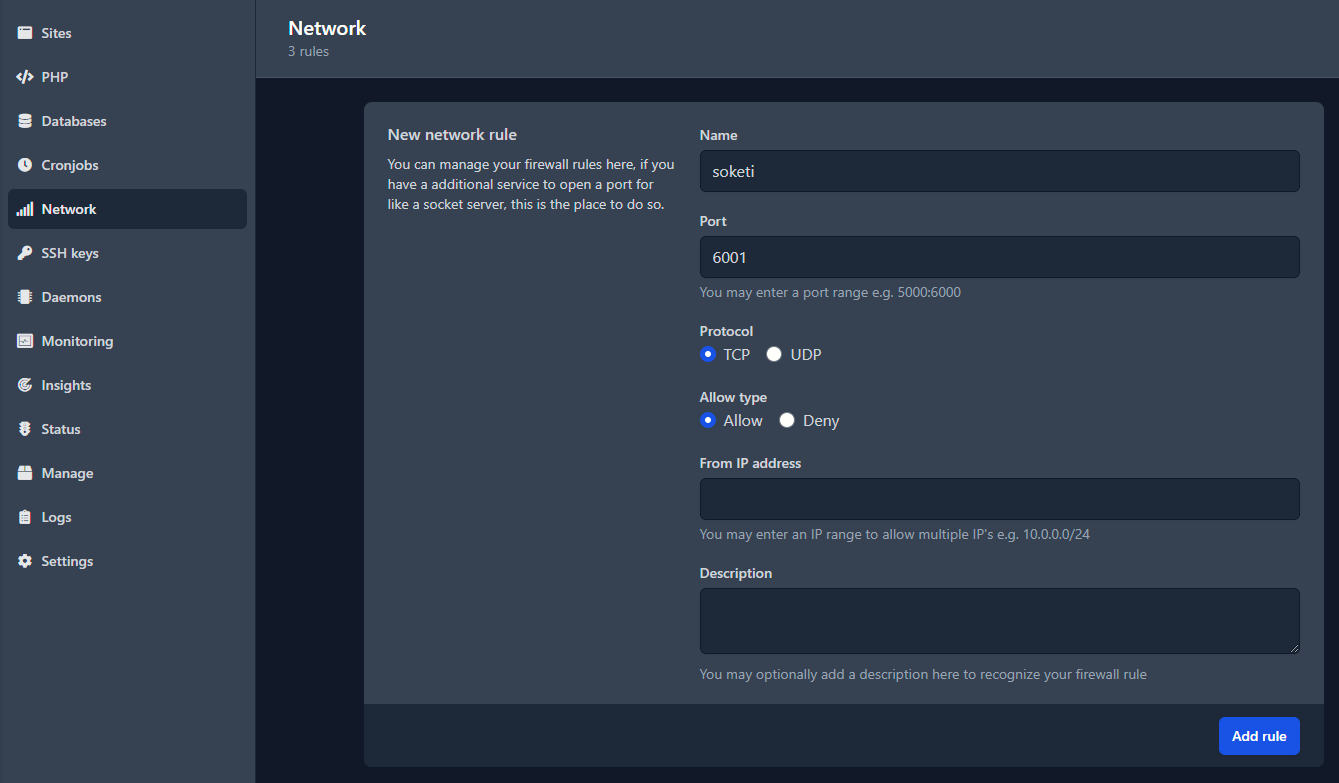Go to the PHP section
Image resolution: width=1339 pixels, height=783 pixels.
127,77
